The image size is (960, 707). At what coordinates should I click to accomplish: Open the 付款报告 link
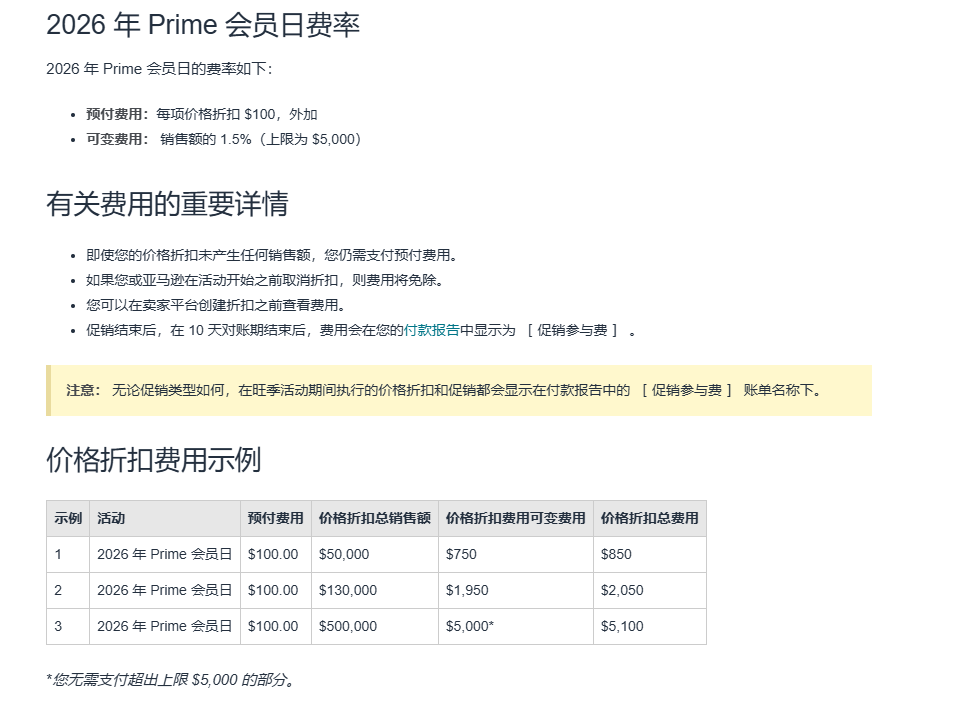point(431,330)
